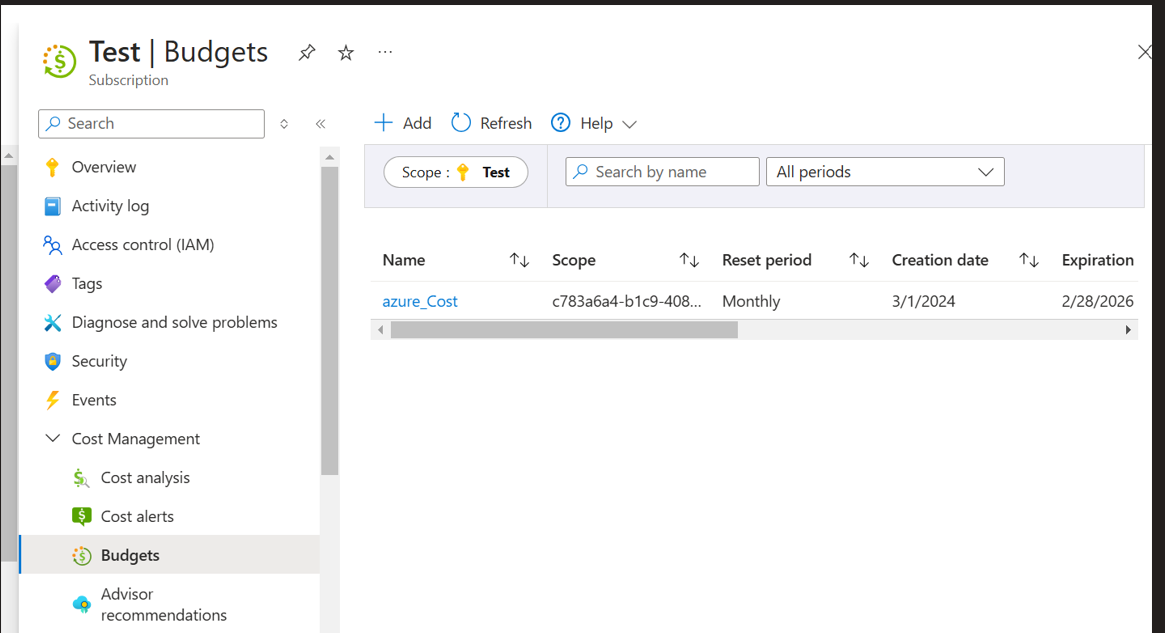Sort by Name column arrows
The height and width of the screenshot is (633, 1165).
point(519,260)
